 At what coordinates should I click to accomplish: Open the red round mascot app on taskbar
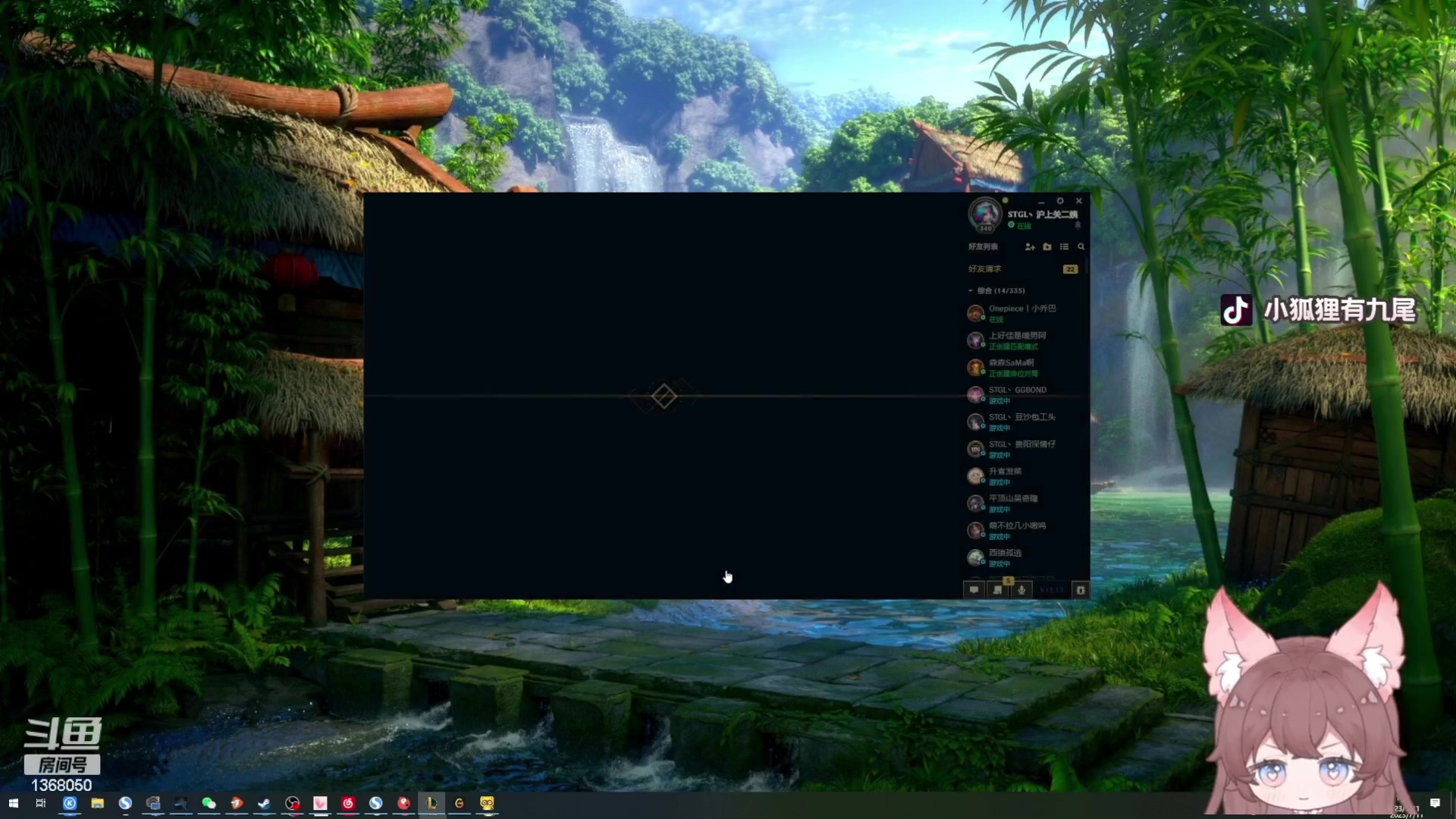pyautogui.click(x=403, y=803)
